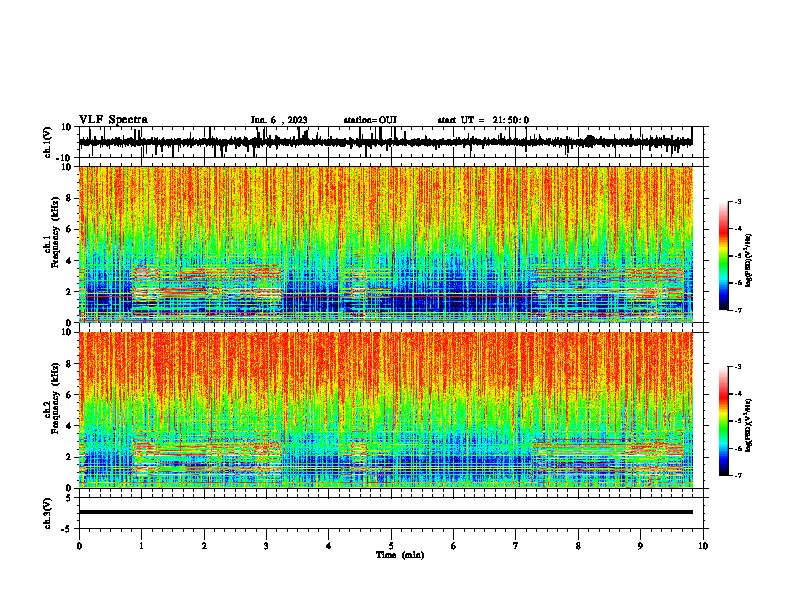Click the "6" kHz tick of ch.2 spectrogram
This screenshot has height=612, width=792.
point(69,394)
